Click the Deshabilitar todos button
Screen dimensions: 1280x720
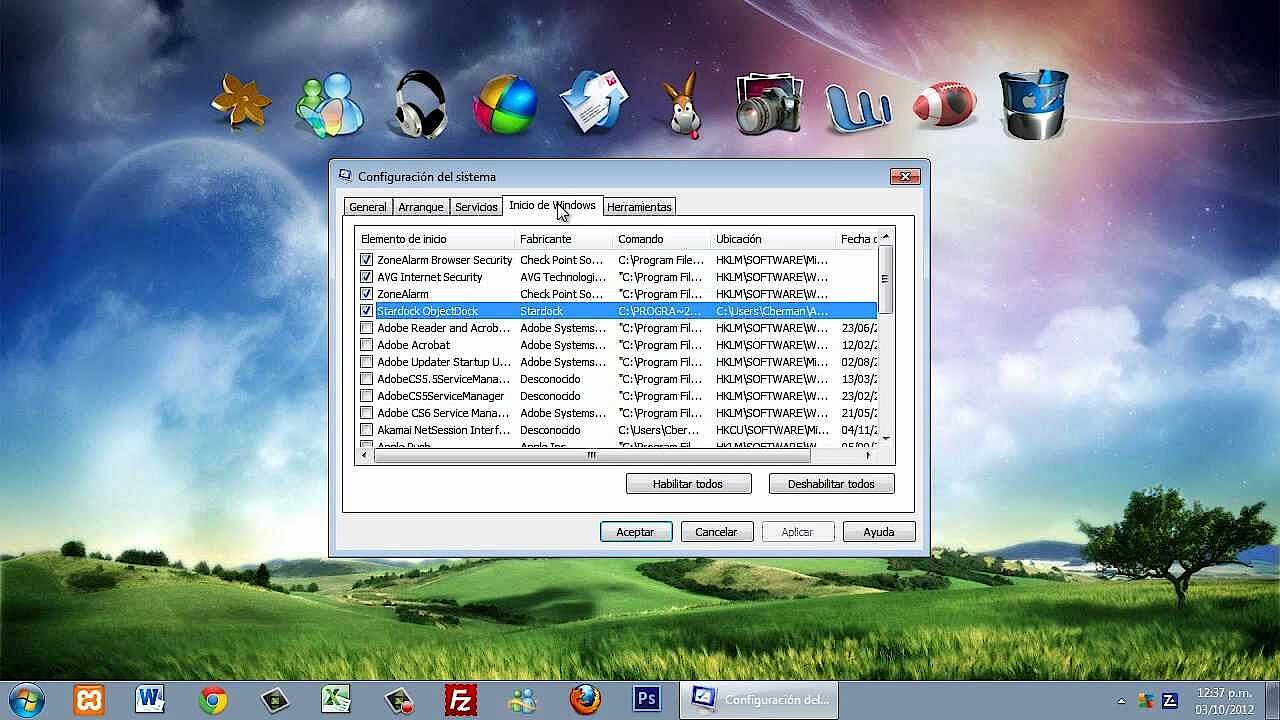tap(831, 483)
